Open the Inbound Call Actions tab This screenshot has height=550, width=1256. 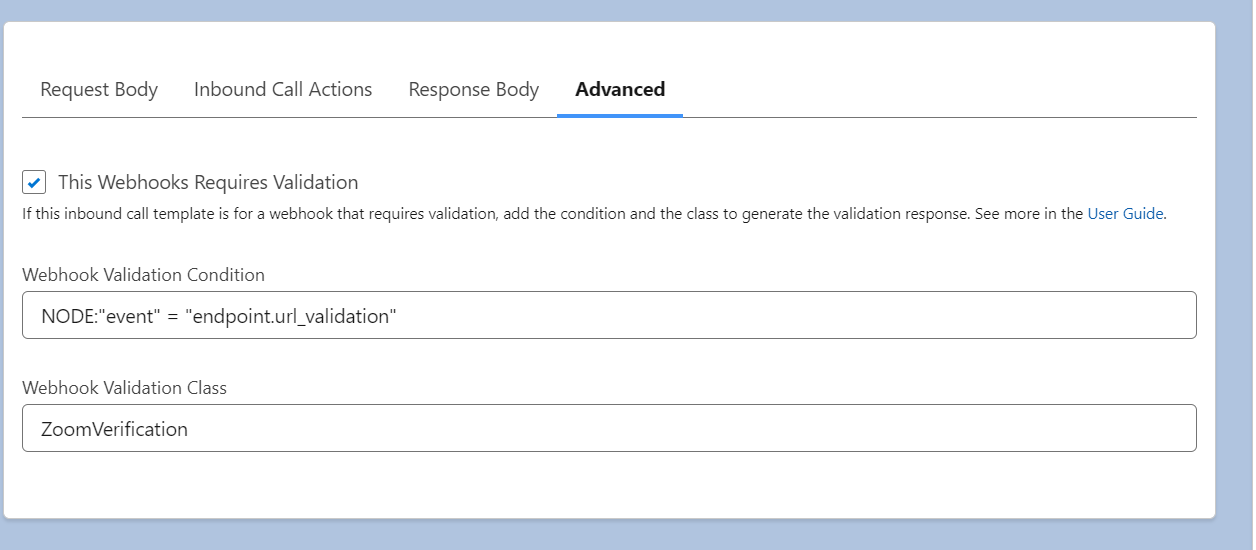pyautogui.click(x=283, y=90)
